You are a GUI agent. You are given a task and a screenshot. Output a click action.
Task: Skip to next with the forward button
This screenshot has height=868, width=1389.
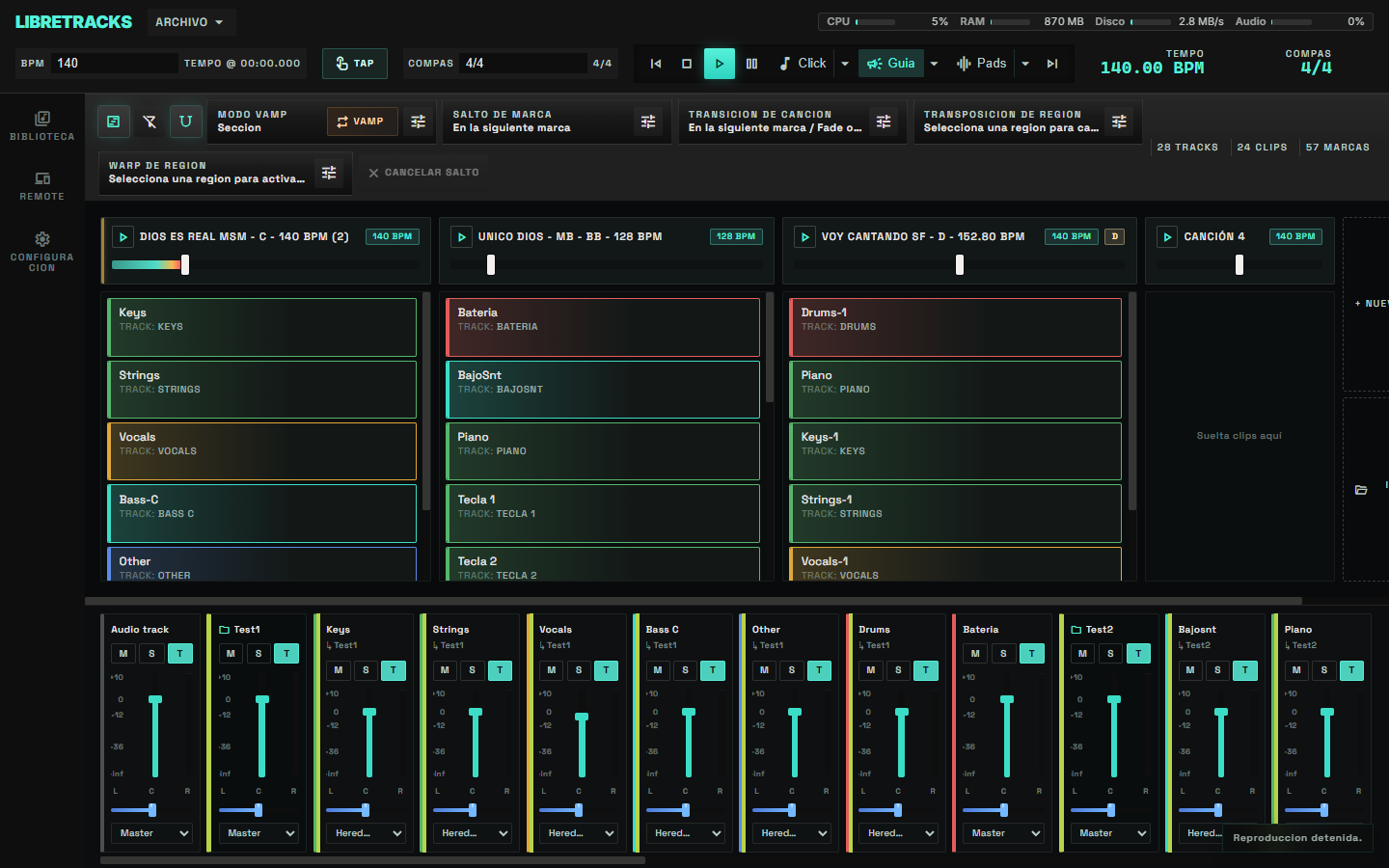point(1052,64)
